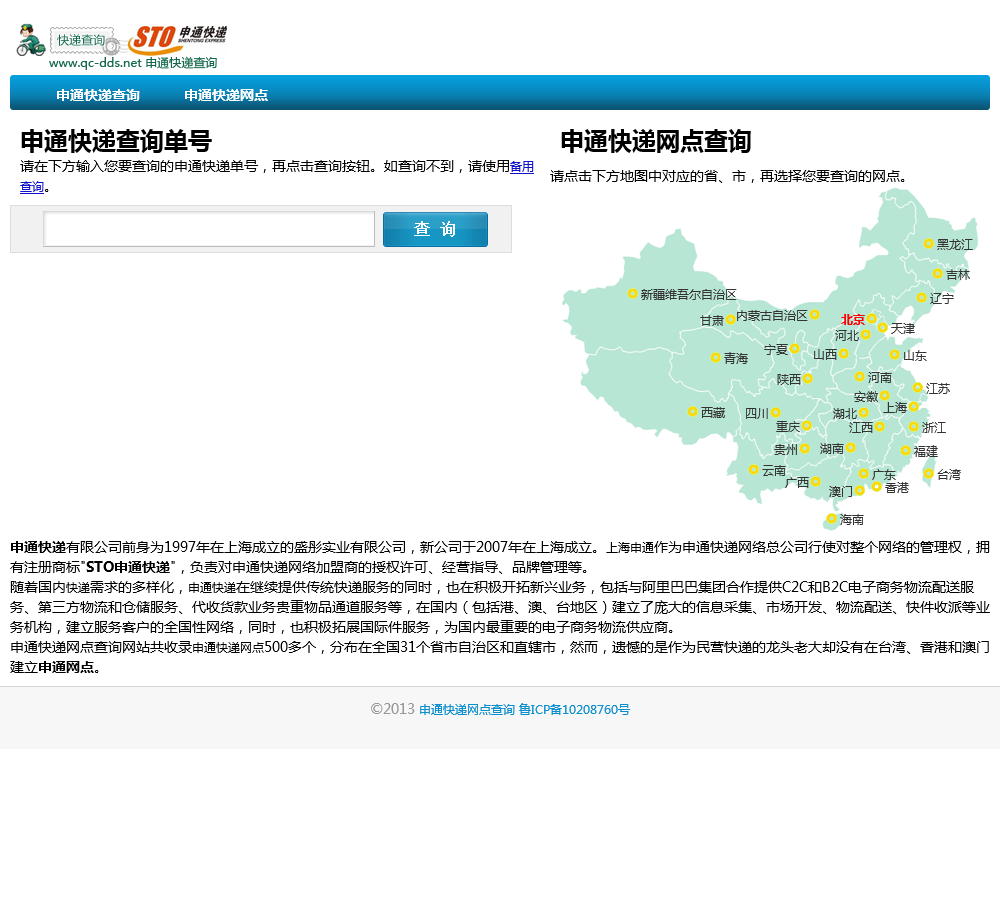Select 广东 marker on the map

pos(864,473)
